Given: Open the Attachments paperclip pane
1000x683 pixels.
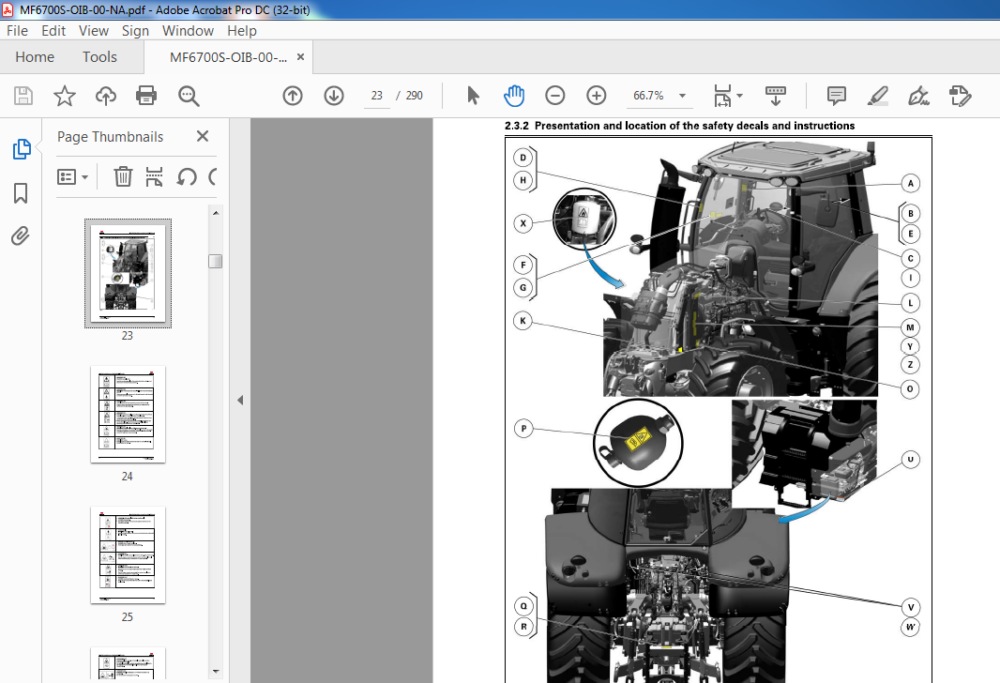Looking at the screenshot, I should coord(20,236).
